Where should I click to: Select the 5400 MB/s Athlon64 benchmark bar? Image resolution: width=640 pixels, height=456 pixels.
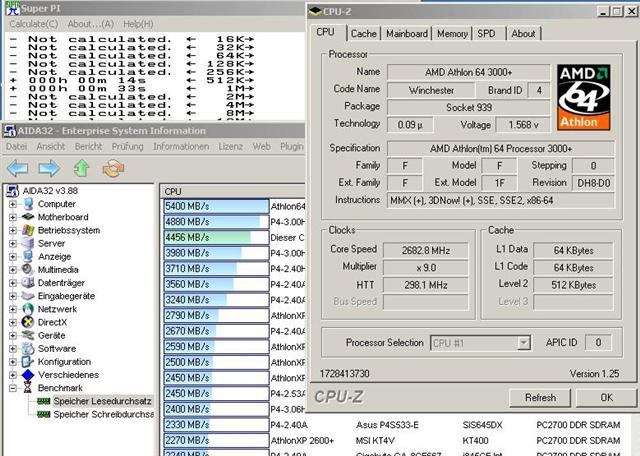216,206
